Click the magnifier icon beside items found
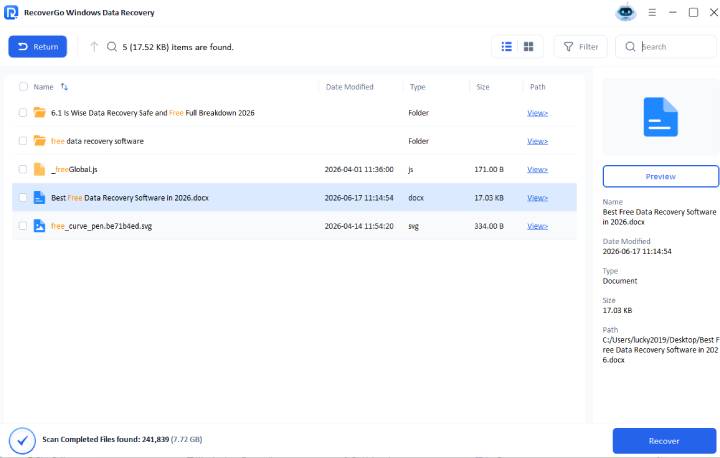The image size is (720, 458). click(x=112, y=47)
